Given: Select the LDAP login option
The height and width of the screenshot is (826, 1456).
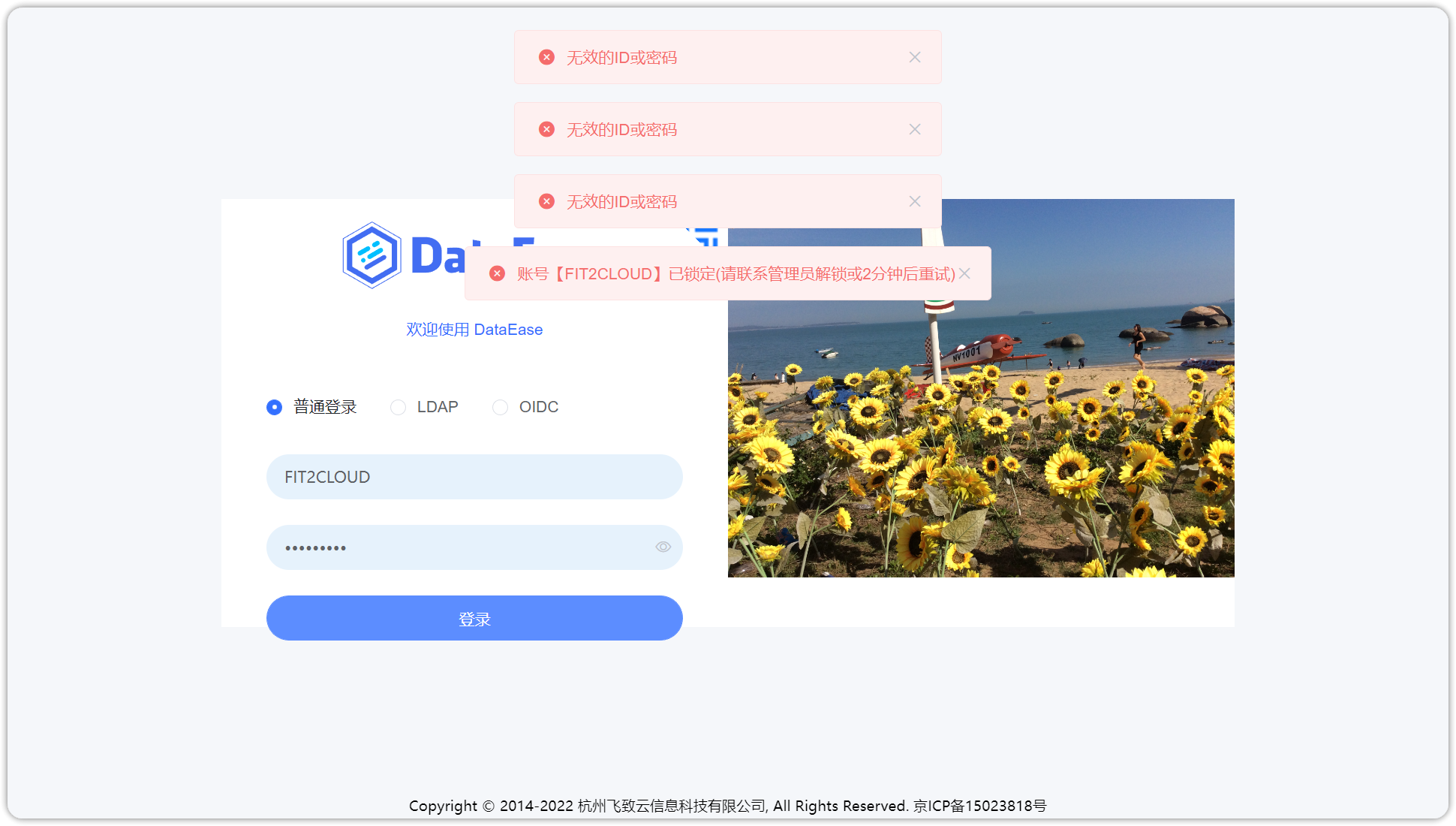Looking at the screenshot, I should [x=398, y=407].
